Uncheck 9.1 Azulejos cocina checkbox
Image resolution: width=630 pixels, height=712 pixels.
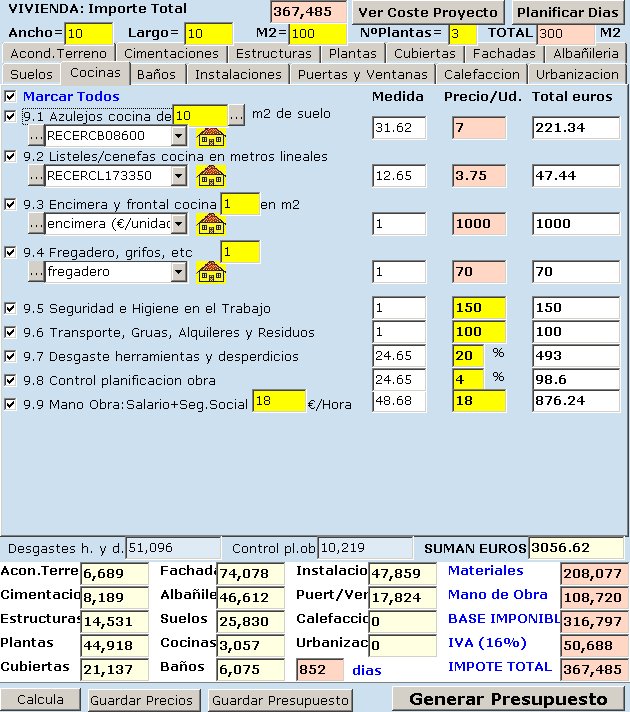point(10,116)
